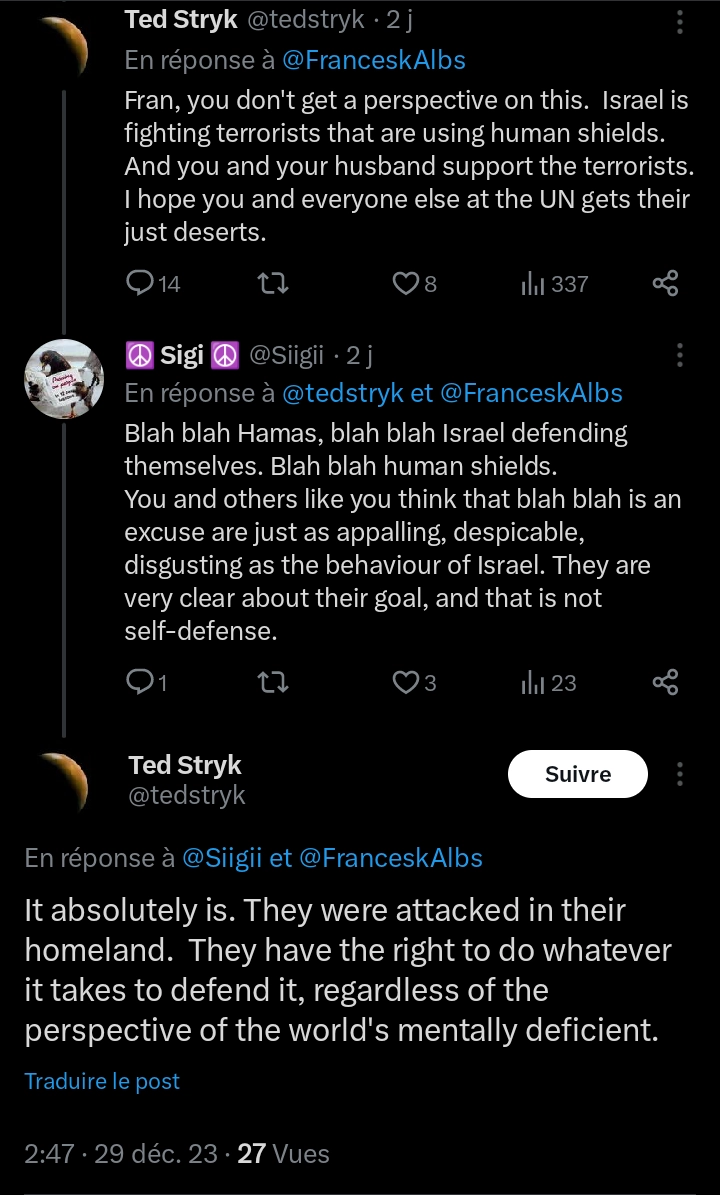The width and height of the screenshot is (720, 1195).
Task: Retweet Ted Stryk's first tweet
Action: 274,284
